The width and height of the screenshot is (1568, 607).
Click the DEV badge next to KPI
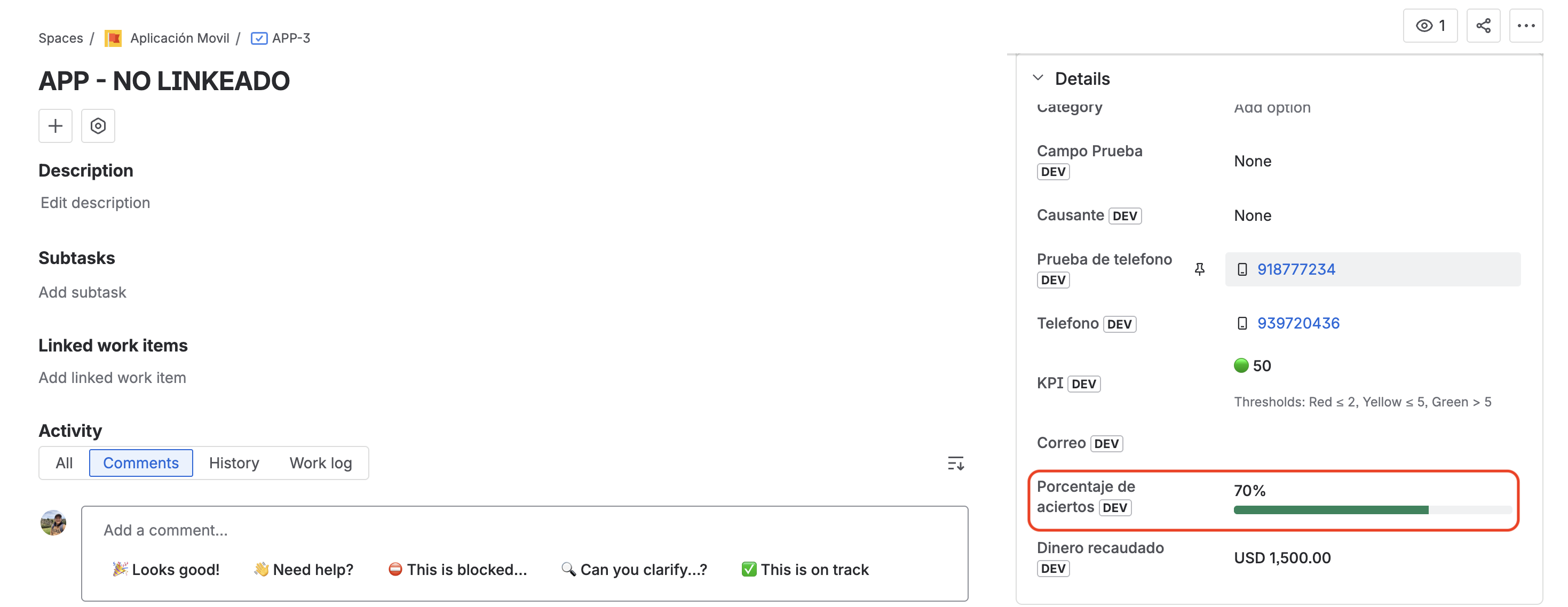(1083, 384)
